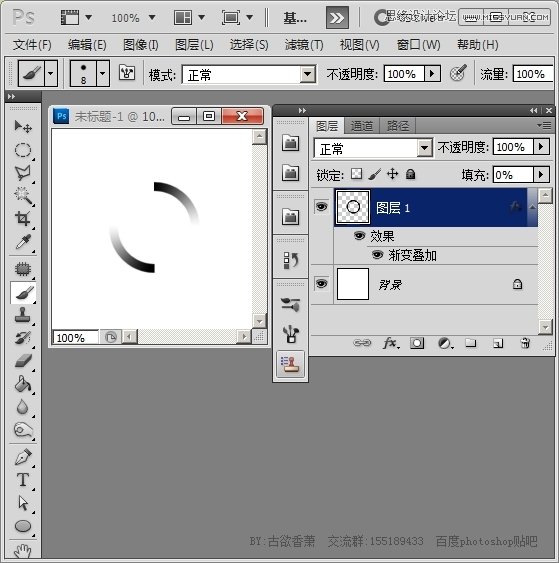Viewport: 559px width, 563px height.
Task: Open options bar 不透明度 slider arrow
Action: (432, 74)
